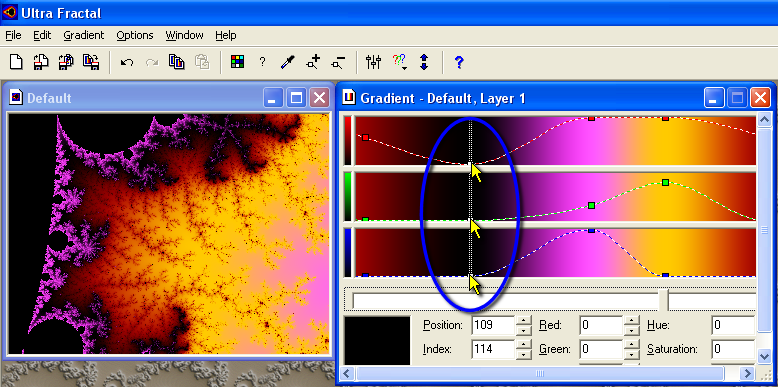Image resolution: width=778 pixels, height=387 pixels.
Task: Click the Position value field
Action: click(493, 325)
